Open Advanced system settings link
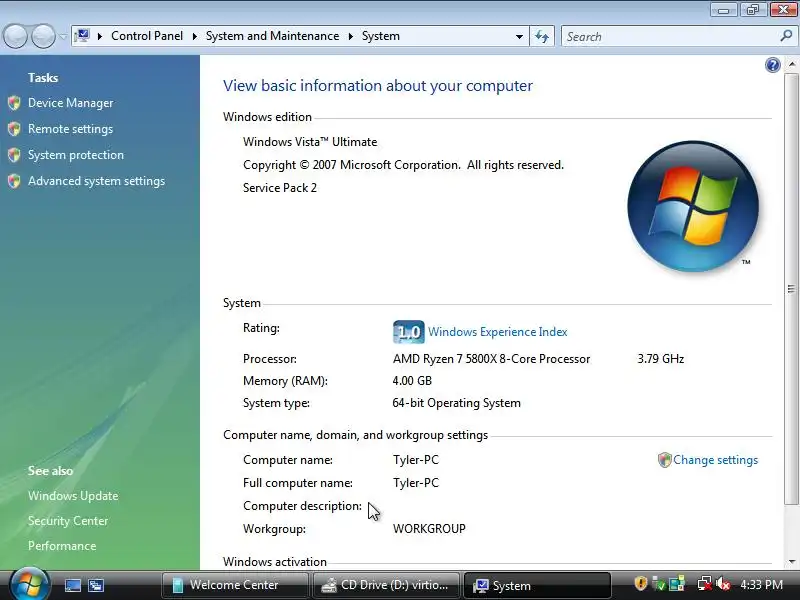This screenshot has height=600, width=800. click(x=96, y=181)
